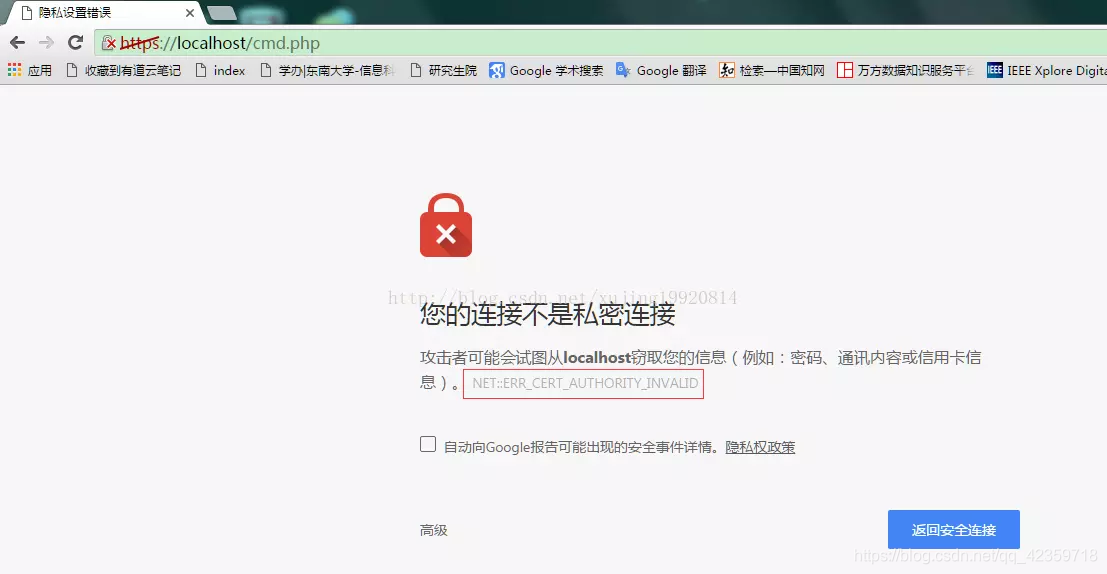The width and height of the screenshot is (1107, 574).
Task: Click the 您的连接不是私密连接 heading
Action: pyautogui.click(x=548, y=315)
